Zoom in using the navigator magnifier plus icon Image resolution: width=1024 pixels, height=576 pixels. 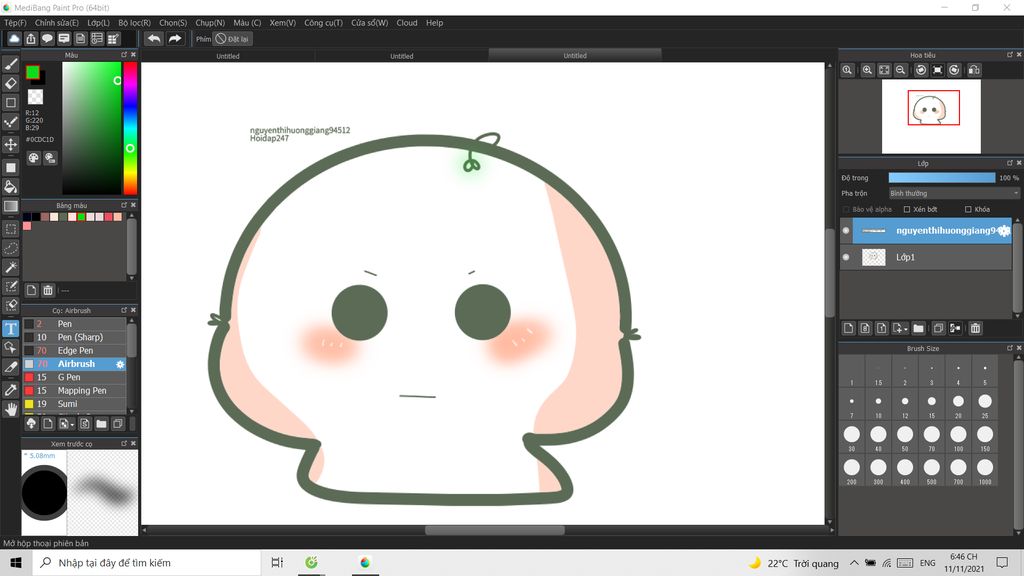click(867, 70)
